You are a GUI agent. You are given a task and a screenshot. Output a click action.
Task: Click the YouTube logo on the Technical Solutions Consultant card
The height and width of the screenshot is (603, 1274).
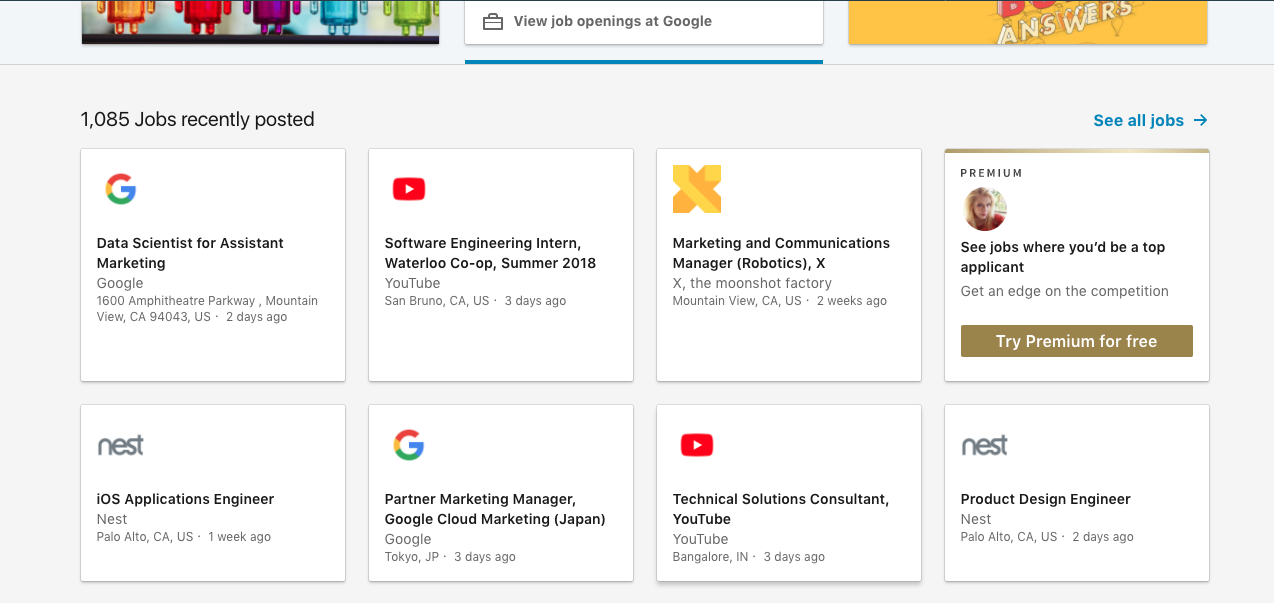tap(696, 445)
